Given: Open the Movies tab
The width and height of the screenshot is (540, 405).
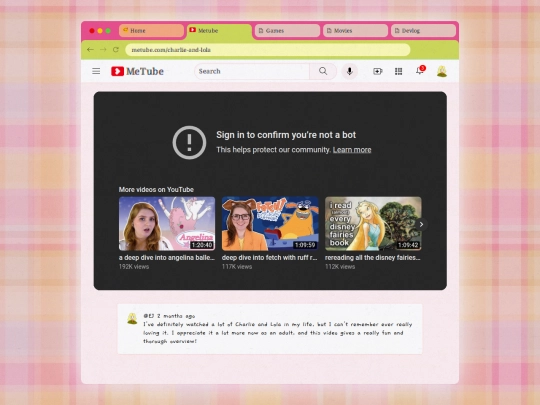Looking at the screenshot, I should (x=355, y=31).
